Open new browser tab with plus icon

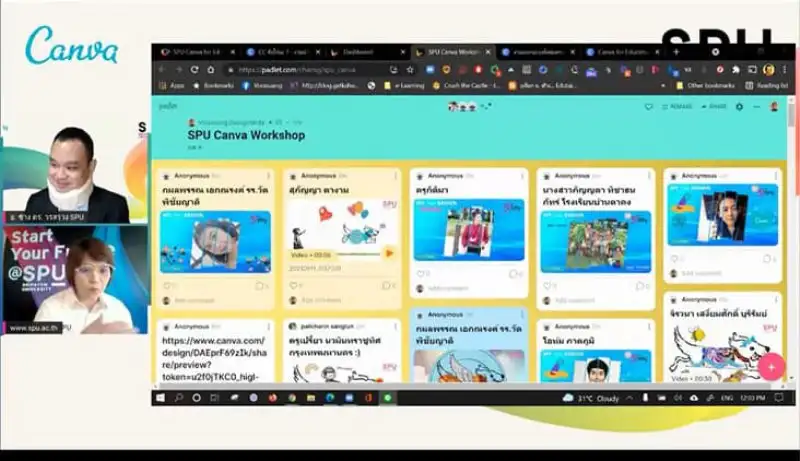(676, 52)
